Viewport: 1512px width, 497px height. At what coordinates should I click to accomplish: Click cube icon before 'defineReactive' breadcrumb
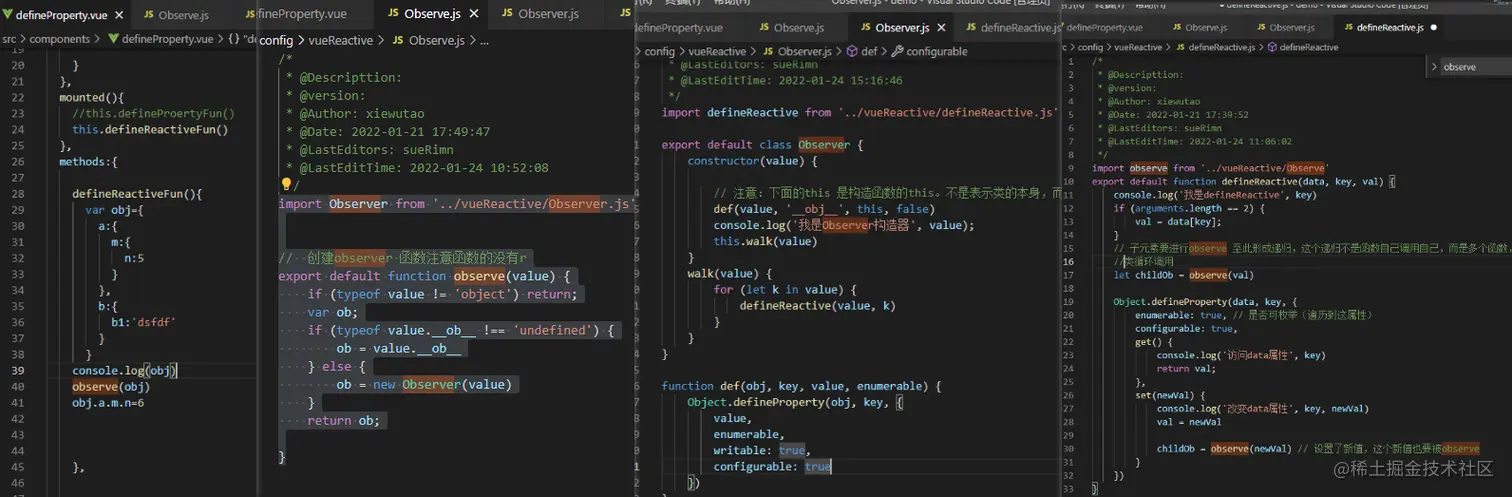1271,47
